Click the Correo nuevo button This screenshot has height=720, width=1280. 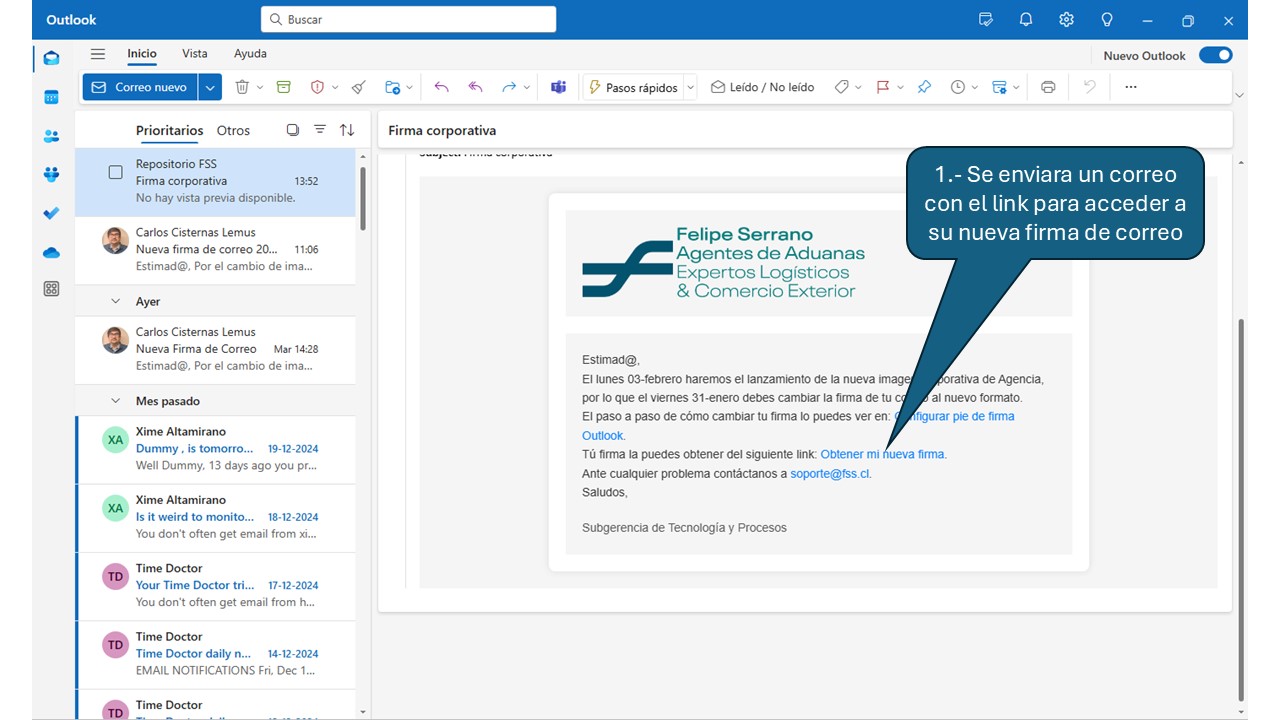coord(140,87)
